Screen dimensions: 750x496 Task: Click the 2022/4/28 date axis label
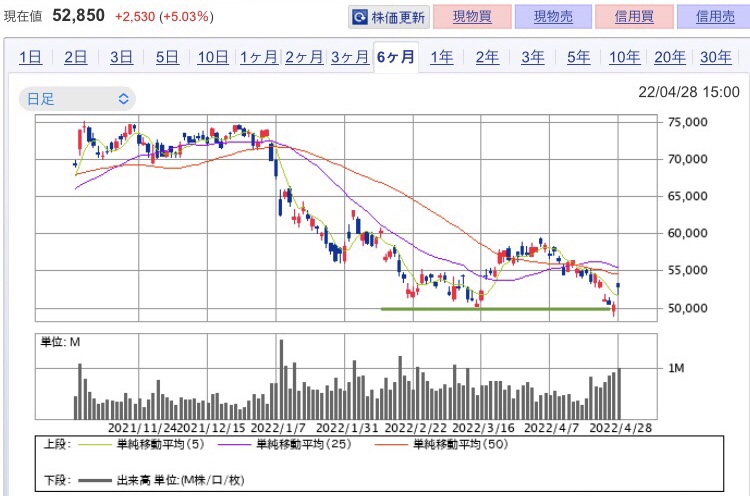click(620, 428)
